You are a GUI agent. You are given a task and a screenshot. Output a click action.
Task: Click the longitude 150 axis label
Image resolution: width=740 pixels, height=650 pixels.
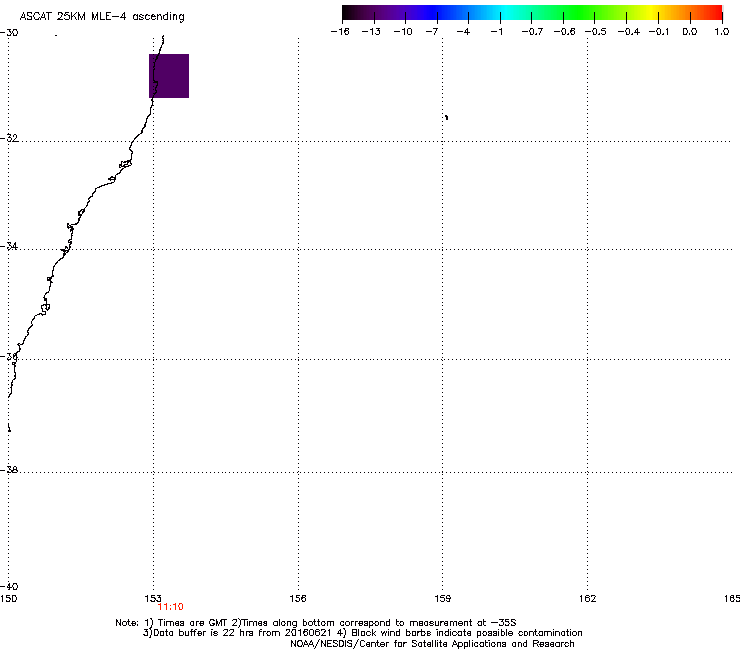coord(8,599)
